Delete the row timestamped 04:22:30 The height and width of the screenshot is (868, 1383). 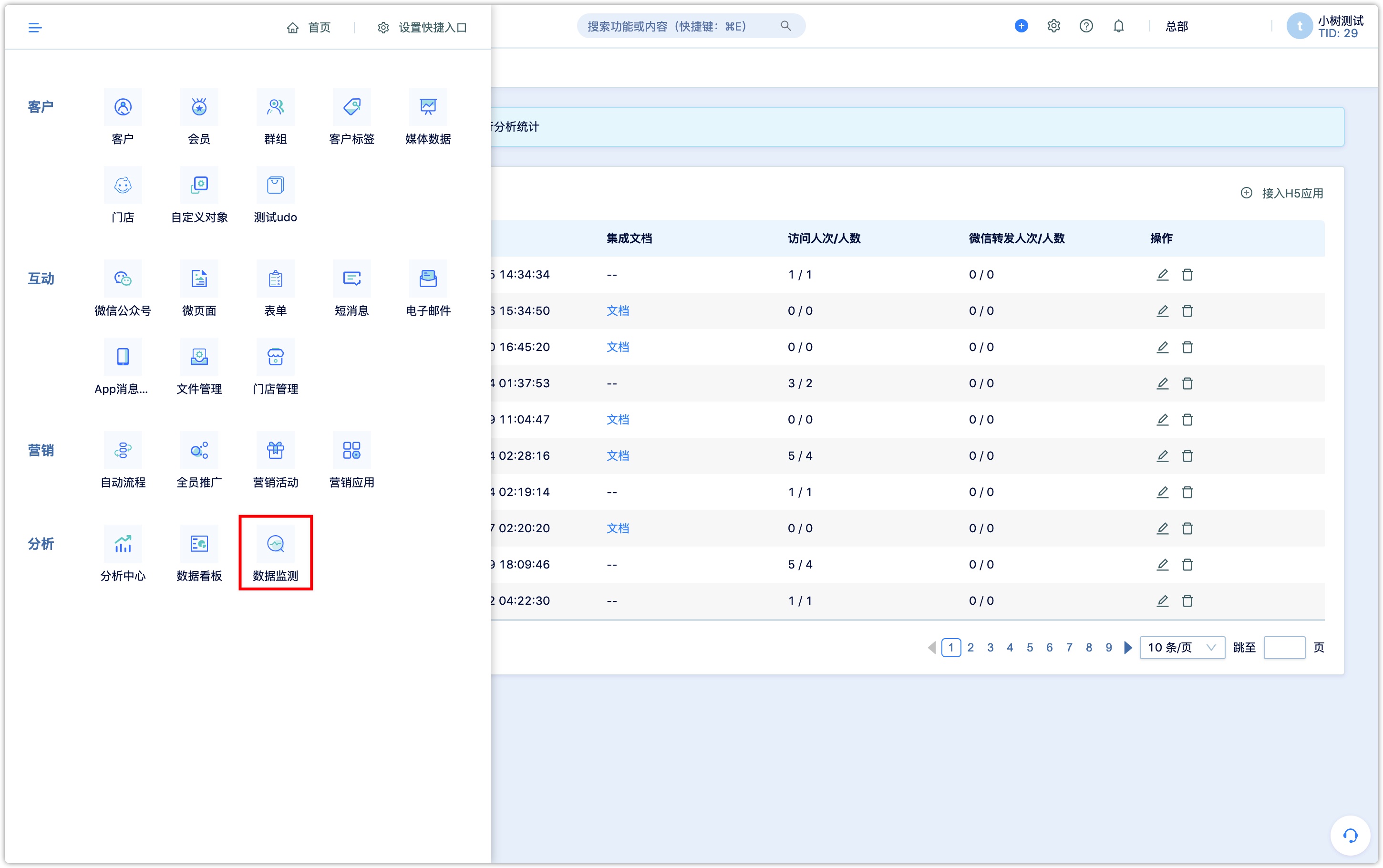click(1187, 600)
